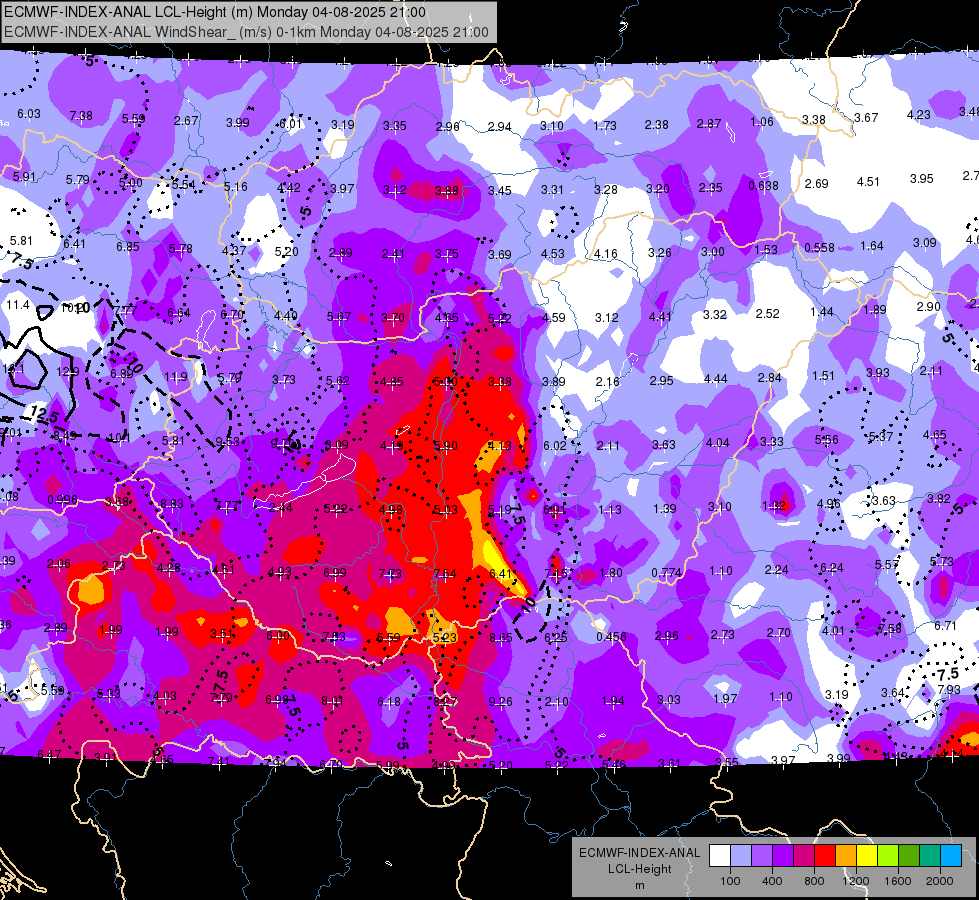Image resolution: width=979 pixels, height=900 pixels.
Task: Click the wind shear value 4.23
Action: 918,114
